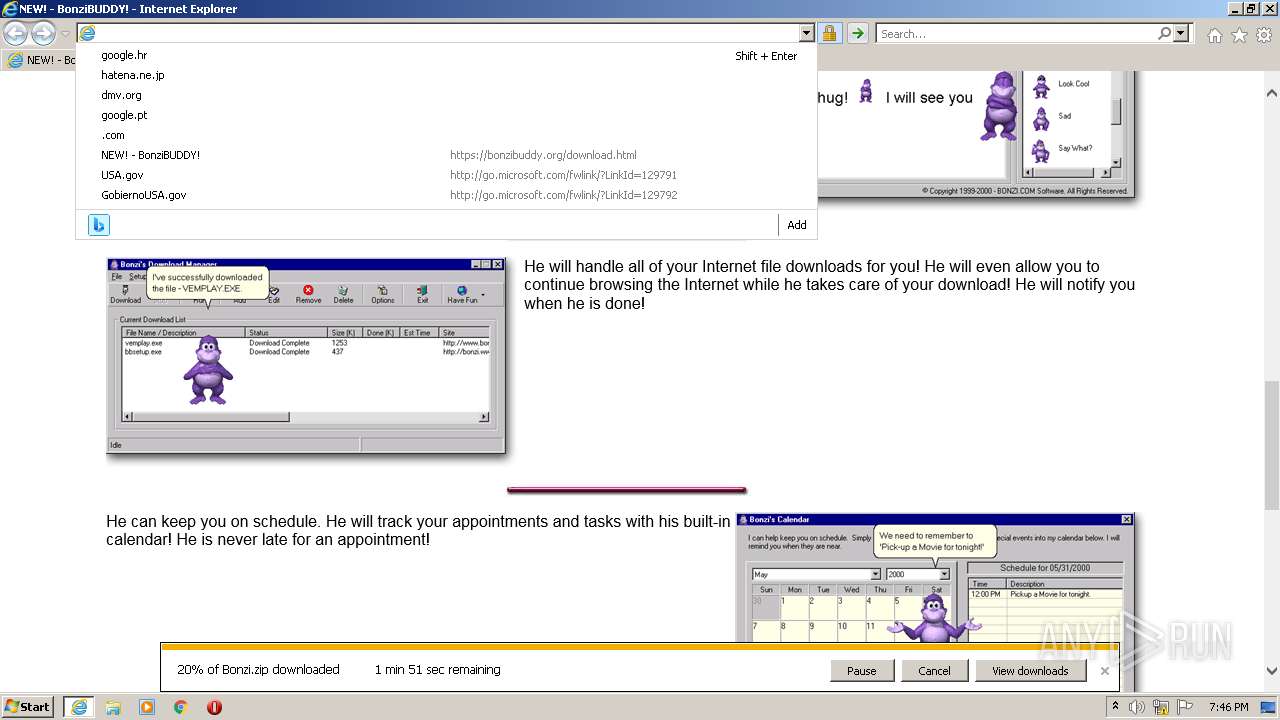1280x720 pixels.
Task: Click the browser Back arrow button
Action: pyautogui.click(x=16, y=33)
